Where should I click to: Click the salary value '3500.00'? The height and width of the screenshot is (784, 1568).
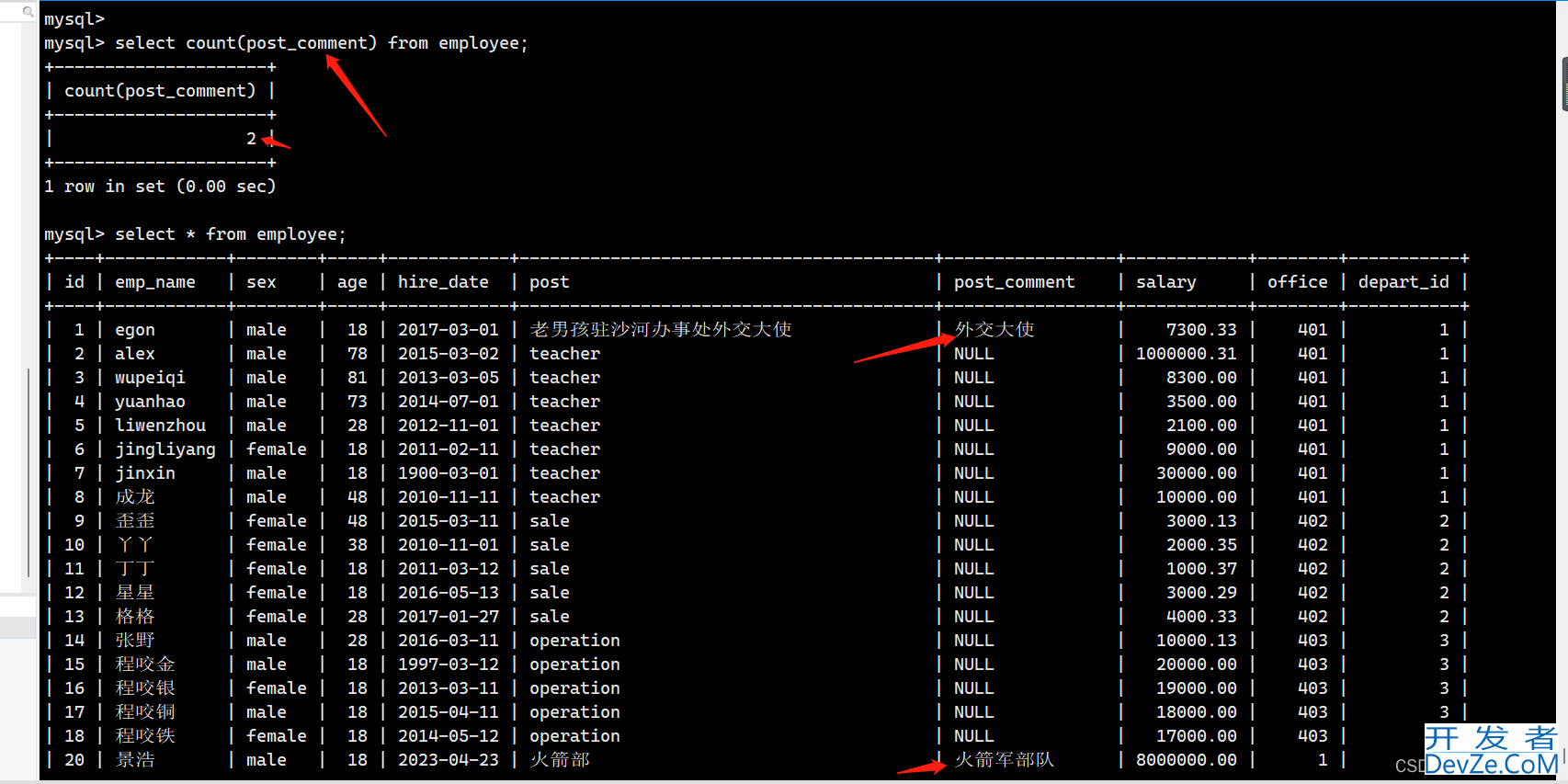coord(1201,402)
